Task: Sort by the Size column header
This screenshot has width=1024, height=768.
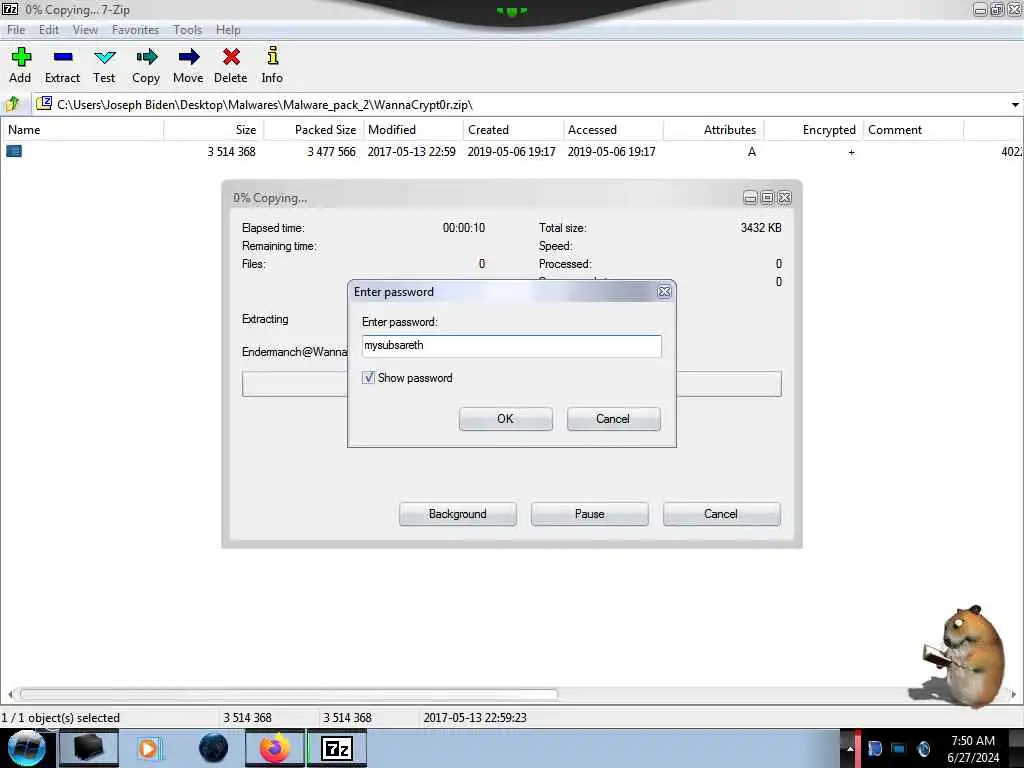Action: pos(214,130)
